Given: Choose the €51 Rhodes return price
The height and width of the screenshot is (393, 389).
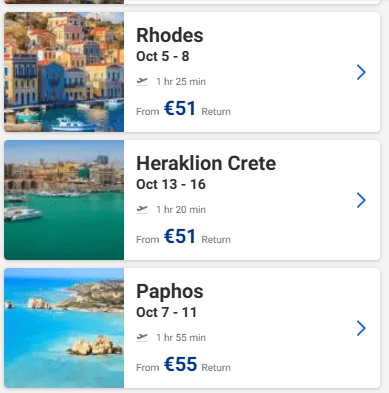Looking at the screenshot, I should (x=180, y=108).
